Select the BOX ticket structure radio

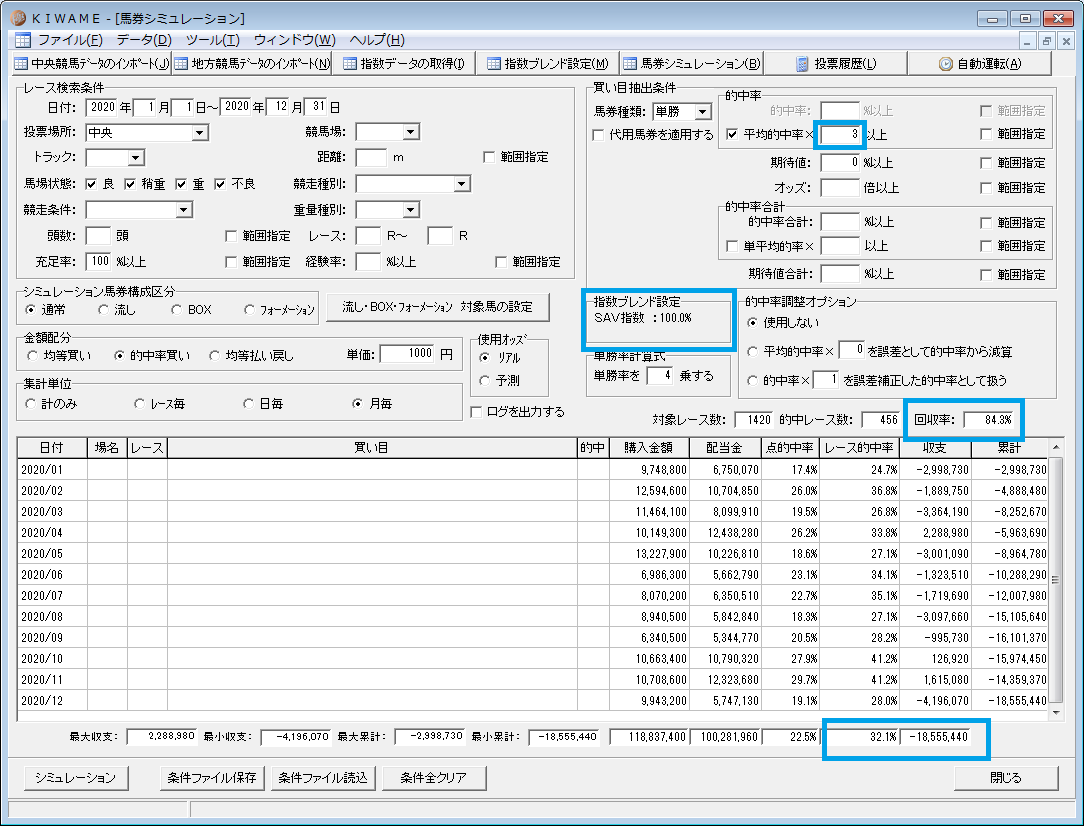(x=176, y=310)
